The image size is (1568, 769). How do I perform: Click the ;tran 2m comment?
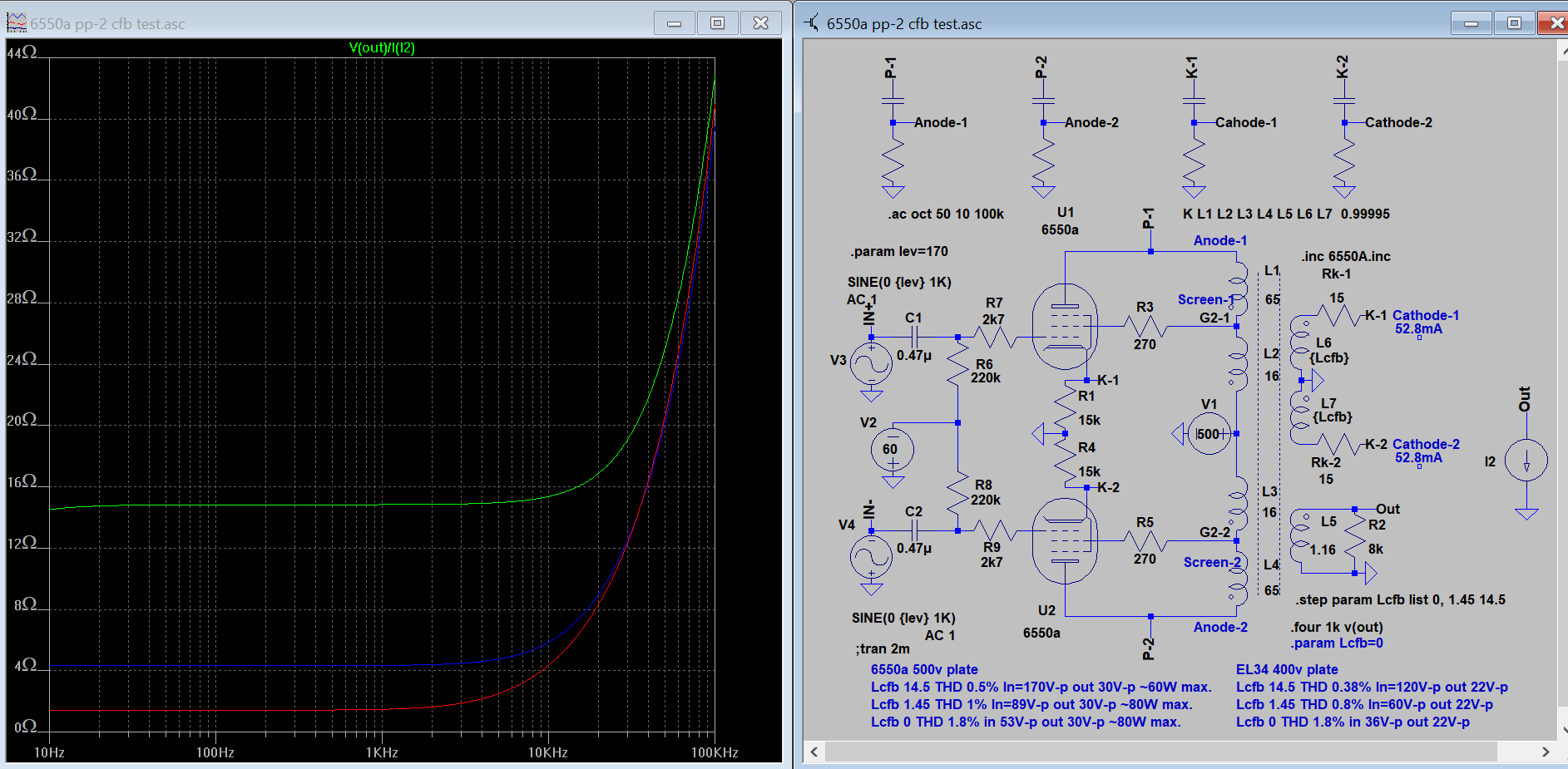point(883,648)
